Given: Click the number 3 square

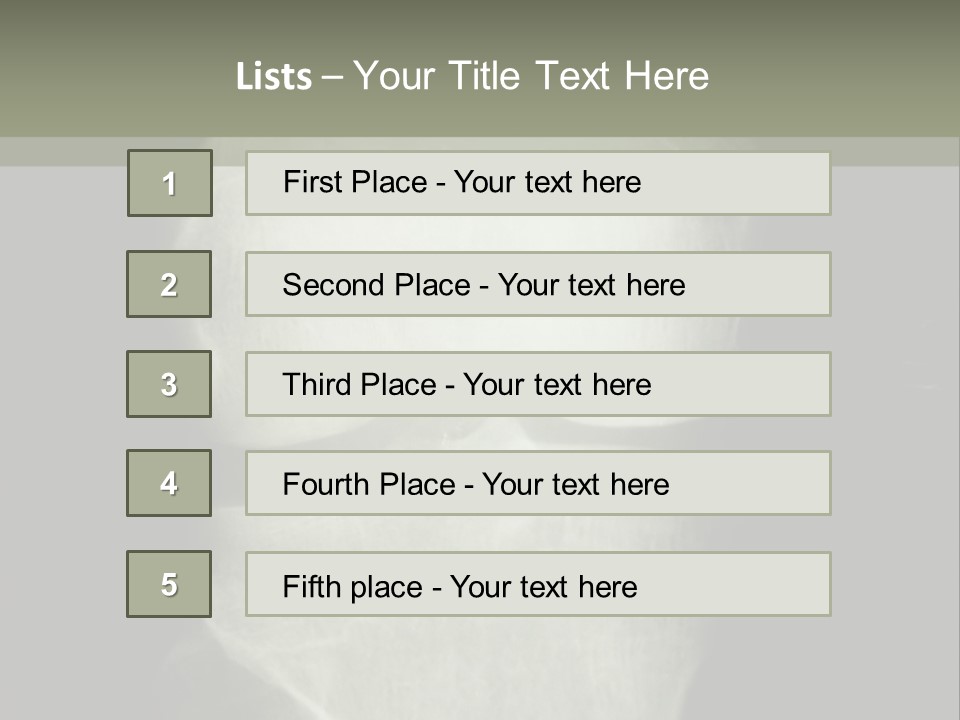Looking at the screenshot, I should (x=169, y=384).
